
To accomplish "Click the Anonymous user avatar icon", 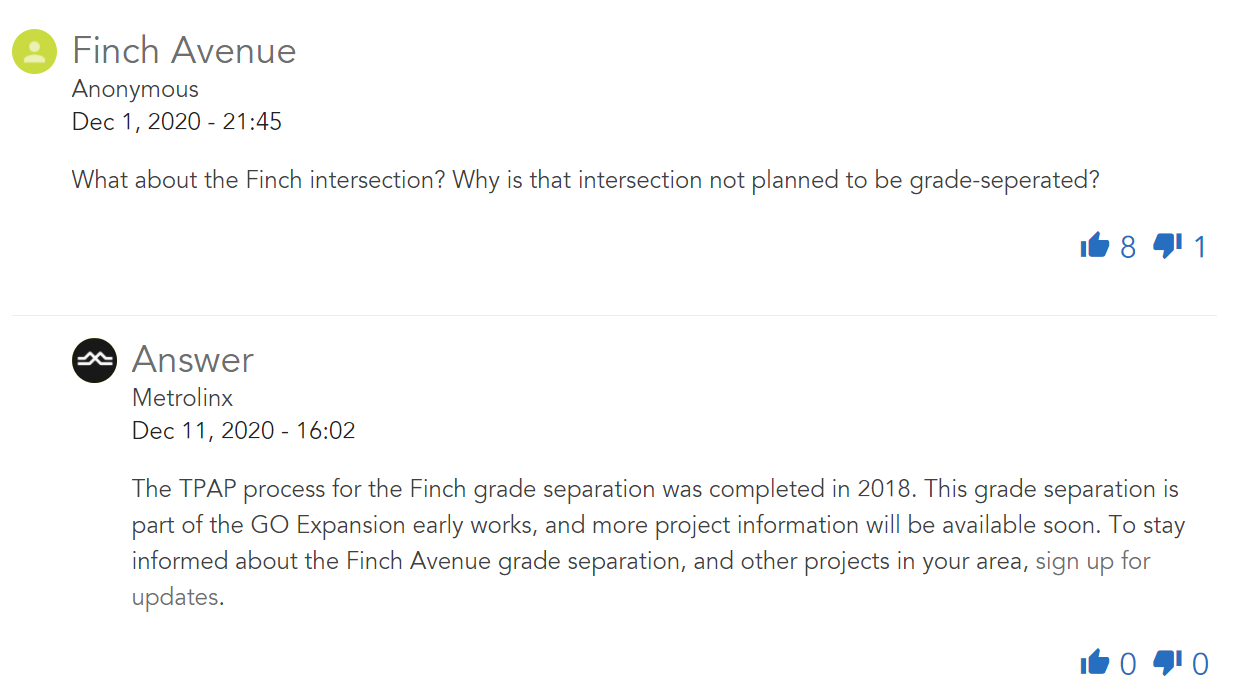I will 35,51.
